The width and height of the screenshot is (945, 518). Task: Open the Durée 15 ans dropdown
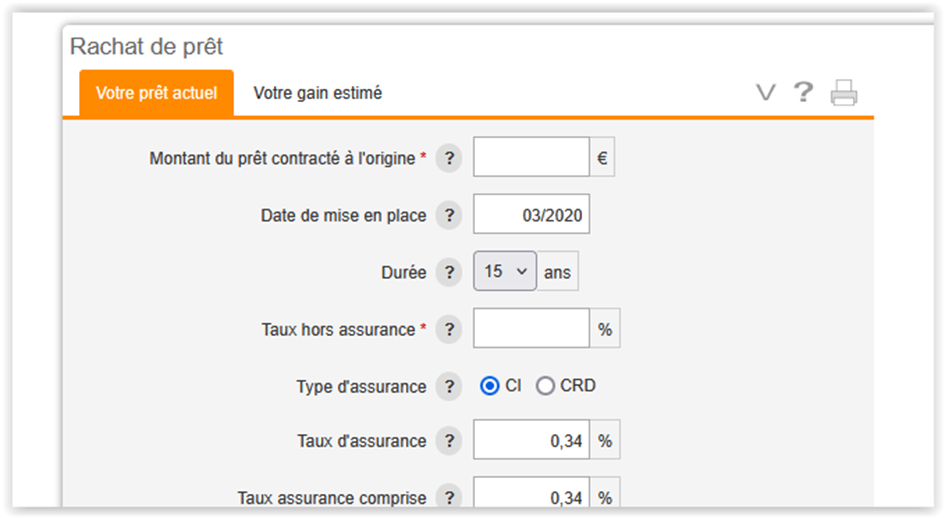[505, 271]
